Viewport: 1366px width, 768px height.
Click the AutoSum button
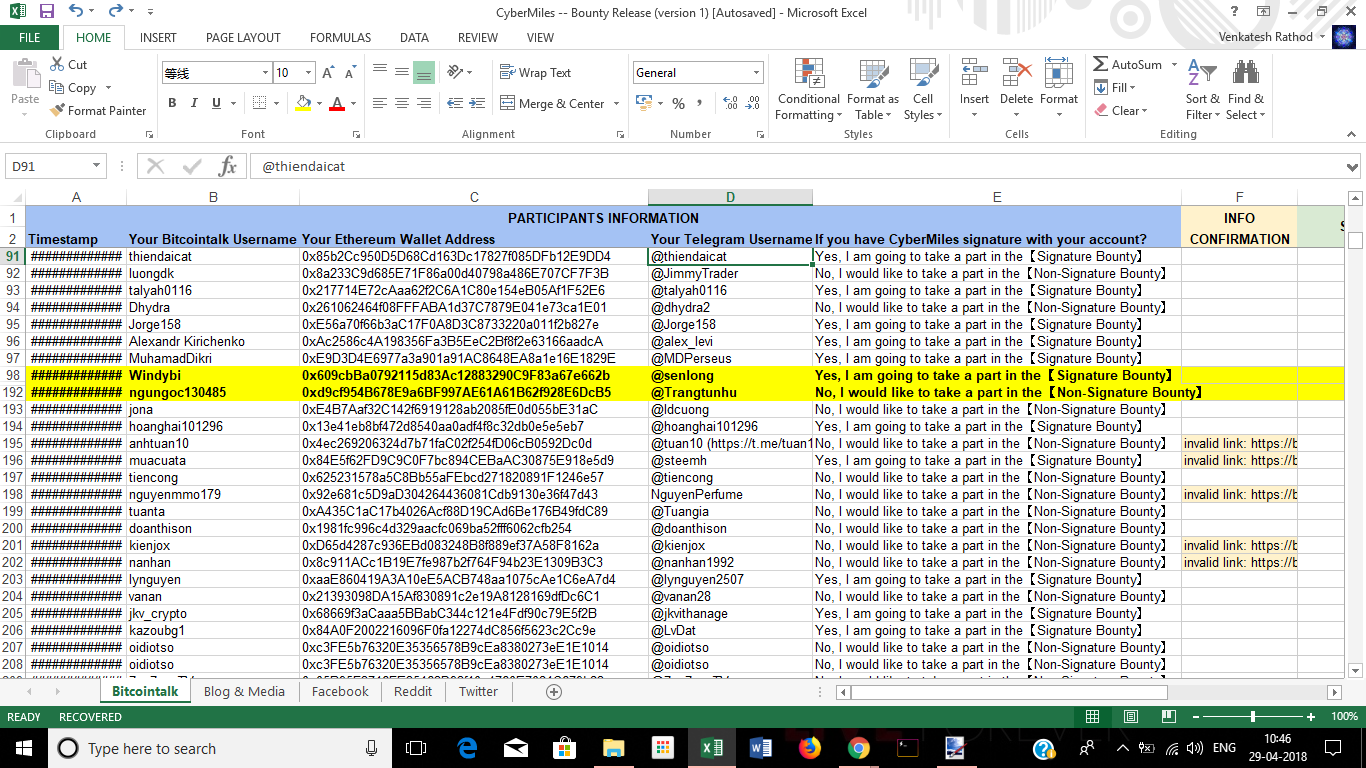(1127, 65)
